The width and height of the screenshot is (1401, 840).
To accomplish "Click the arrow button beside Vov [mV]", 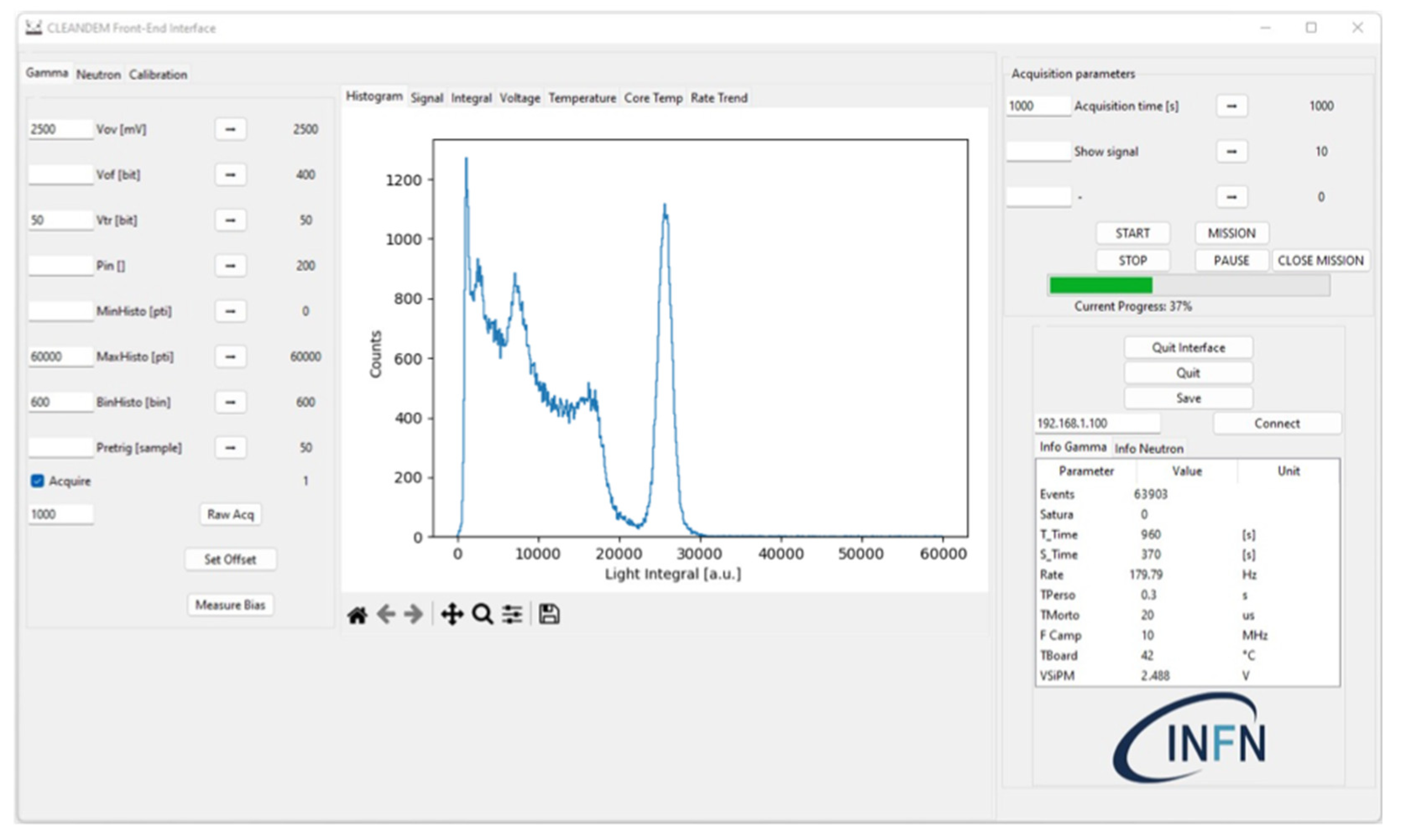I will click(230, 129).
